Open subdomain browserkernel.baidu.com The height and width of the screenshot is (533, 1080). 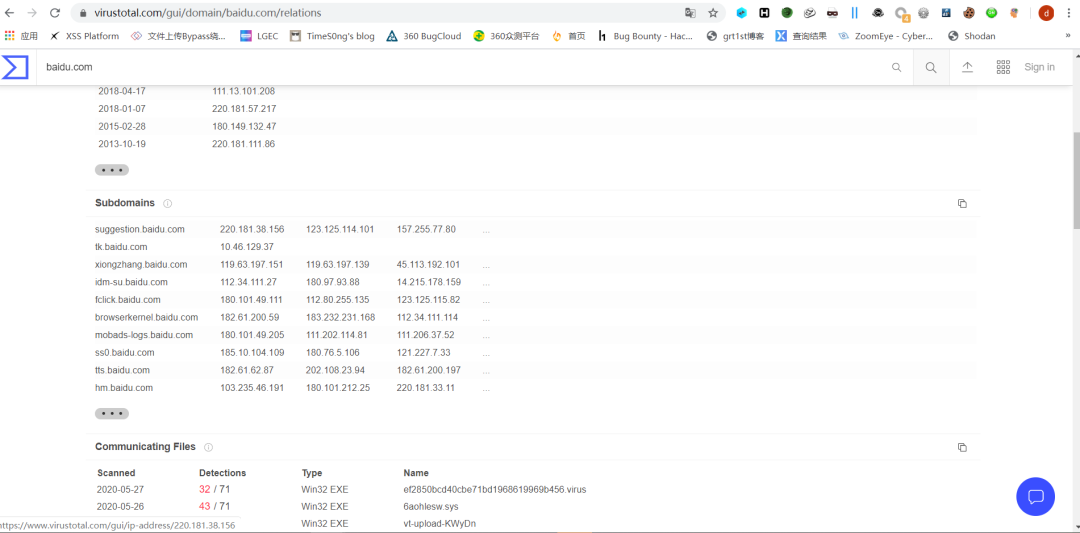(147, 317)
